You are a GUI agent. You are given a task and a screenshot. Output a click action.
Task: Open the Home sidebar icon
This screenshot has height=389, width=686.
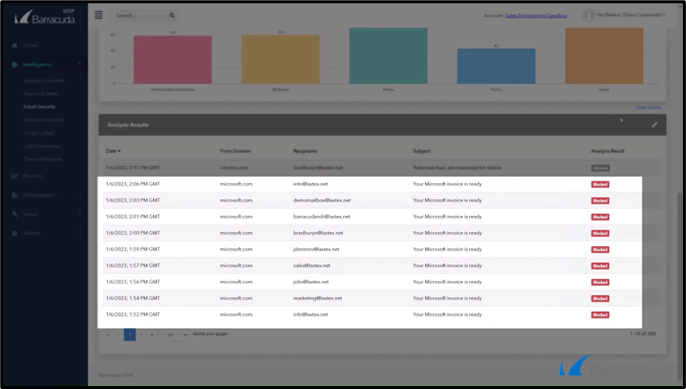tap(14, 45)
